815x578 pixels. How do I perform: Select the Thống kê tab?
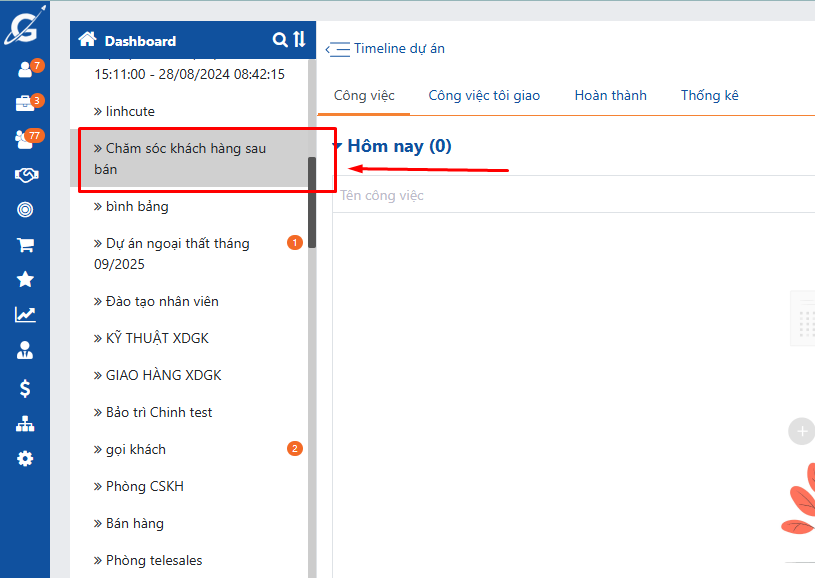pos(709,95)
